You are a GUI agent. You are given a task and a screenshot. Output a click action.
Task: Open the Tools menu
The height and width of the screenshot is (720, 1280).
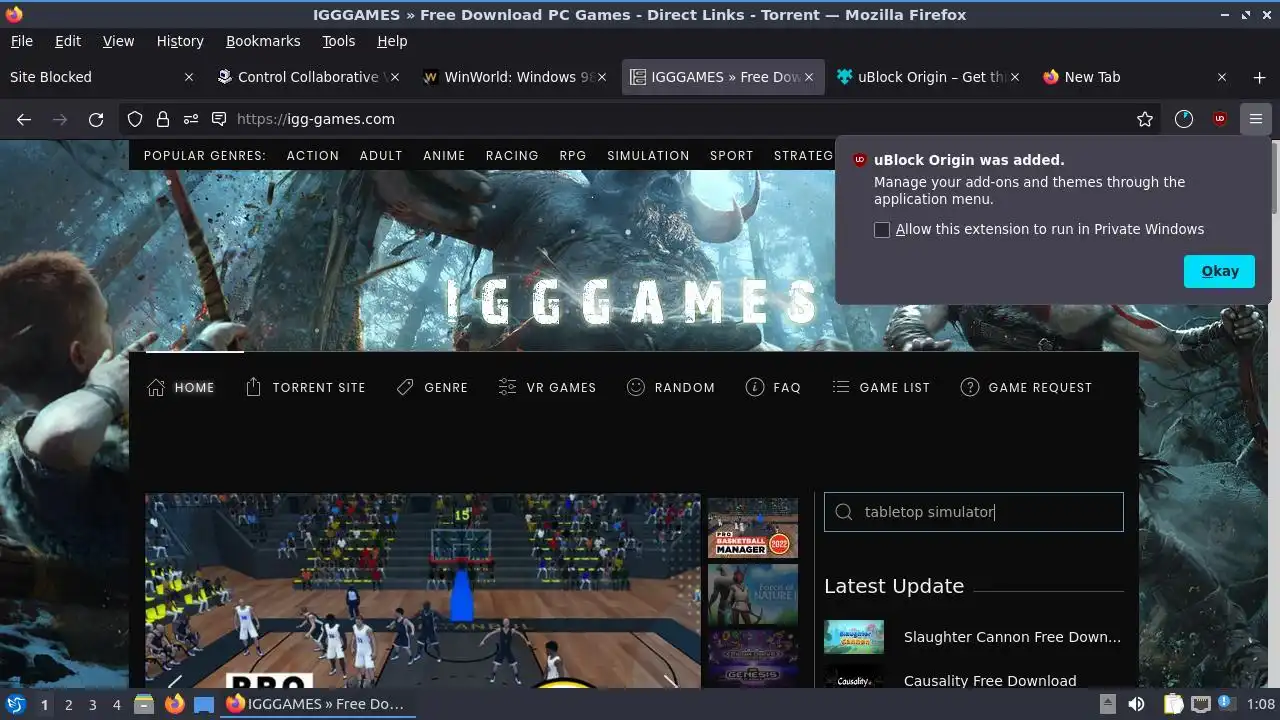click(x=338, y=41)
